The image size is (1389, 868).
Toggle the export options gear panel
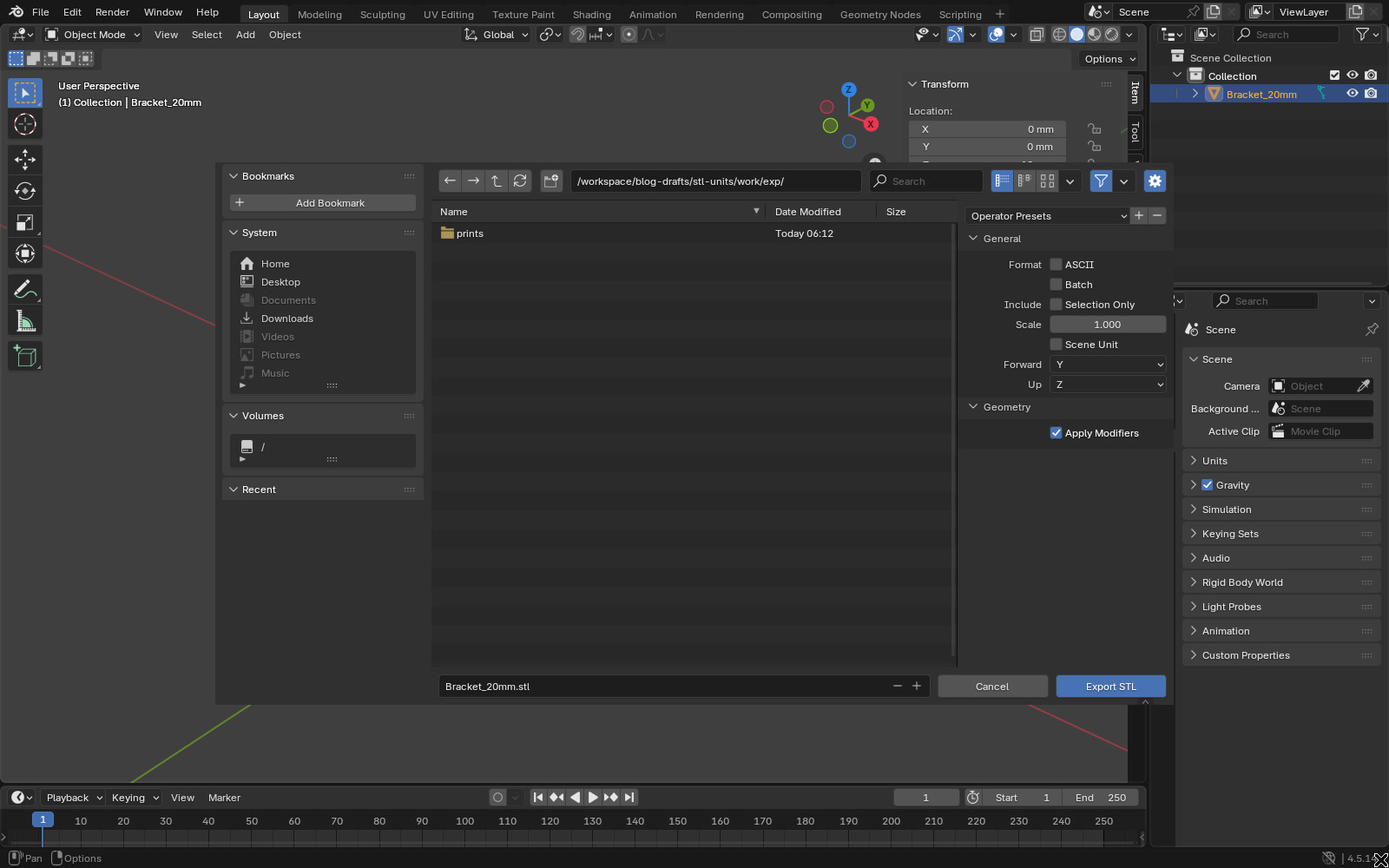[1155, 181]
